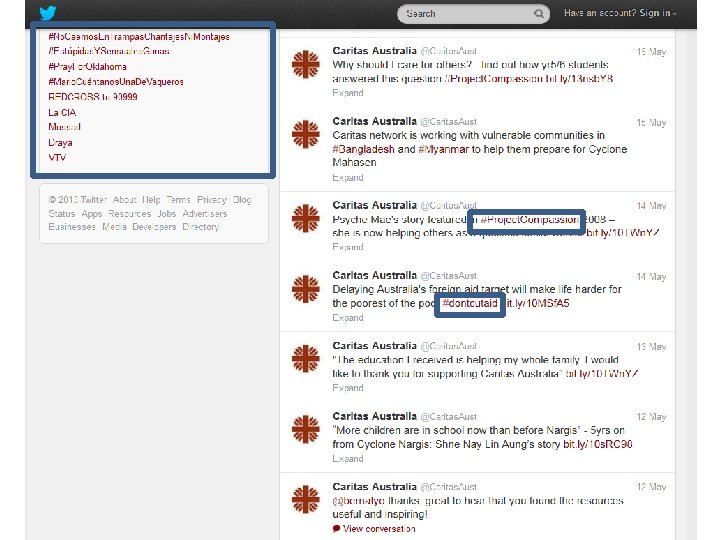The height and width of the screenshot is (540, 720).
Task: Open trend REDCROSS to 90999
Action: 93,97
